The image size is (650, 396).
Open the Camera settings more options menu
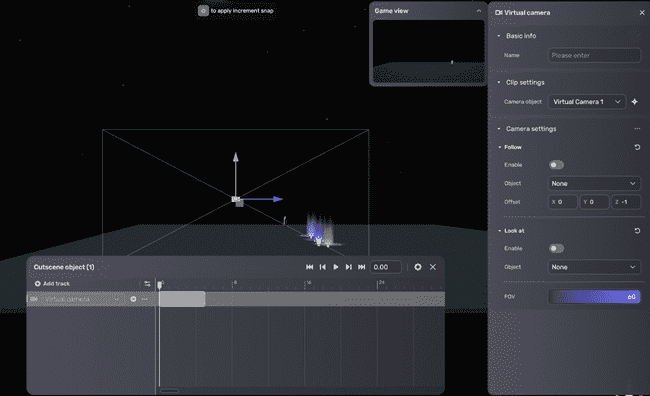pyautogui.click(x=637, y=129)
